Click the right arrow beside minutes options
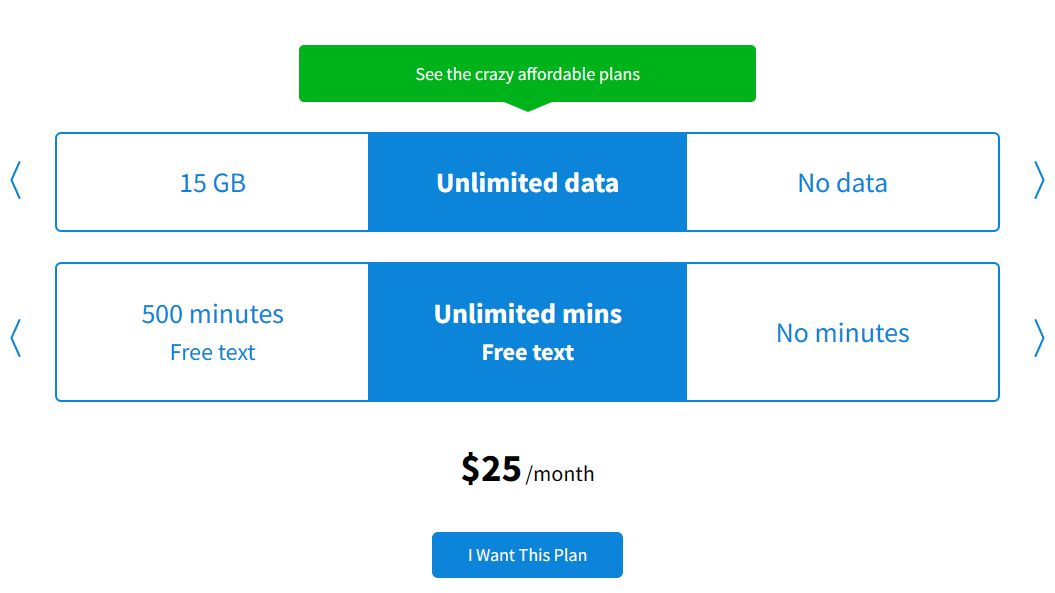1055x593 pixels. click(1039, 338)
